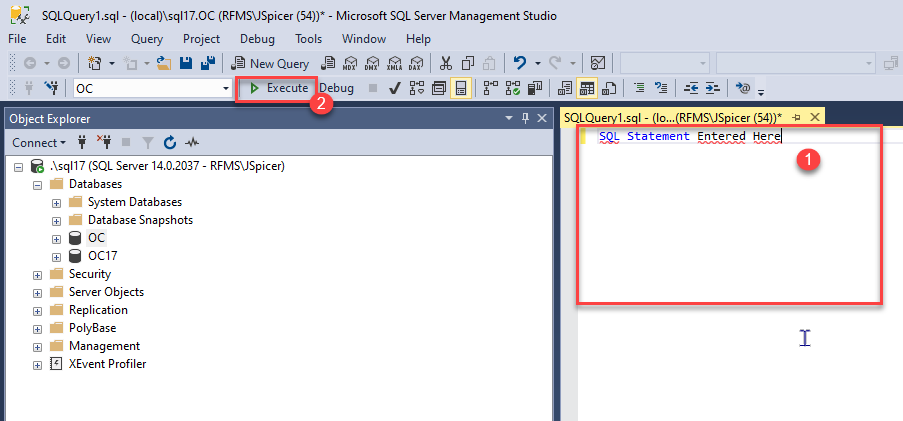Image resolution: width=903 pixels, height=421 pixels.
Task: Toggle IntelliSense Enabled icon
Action: [x=461, y=88]
